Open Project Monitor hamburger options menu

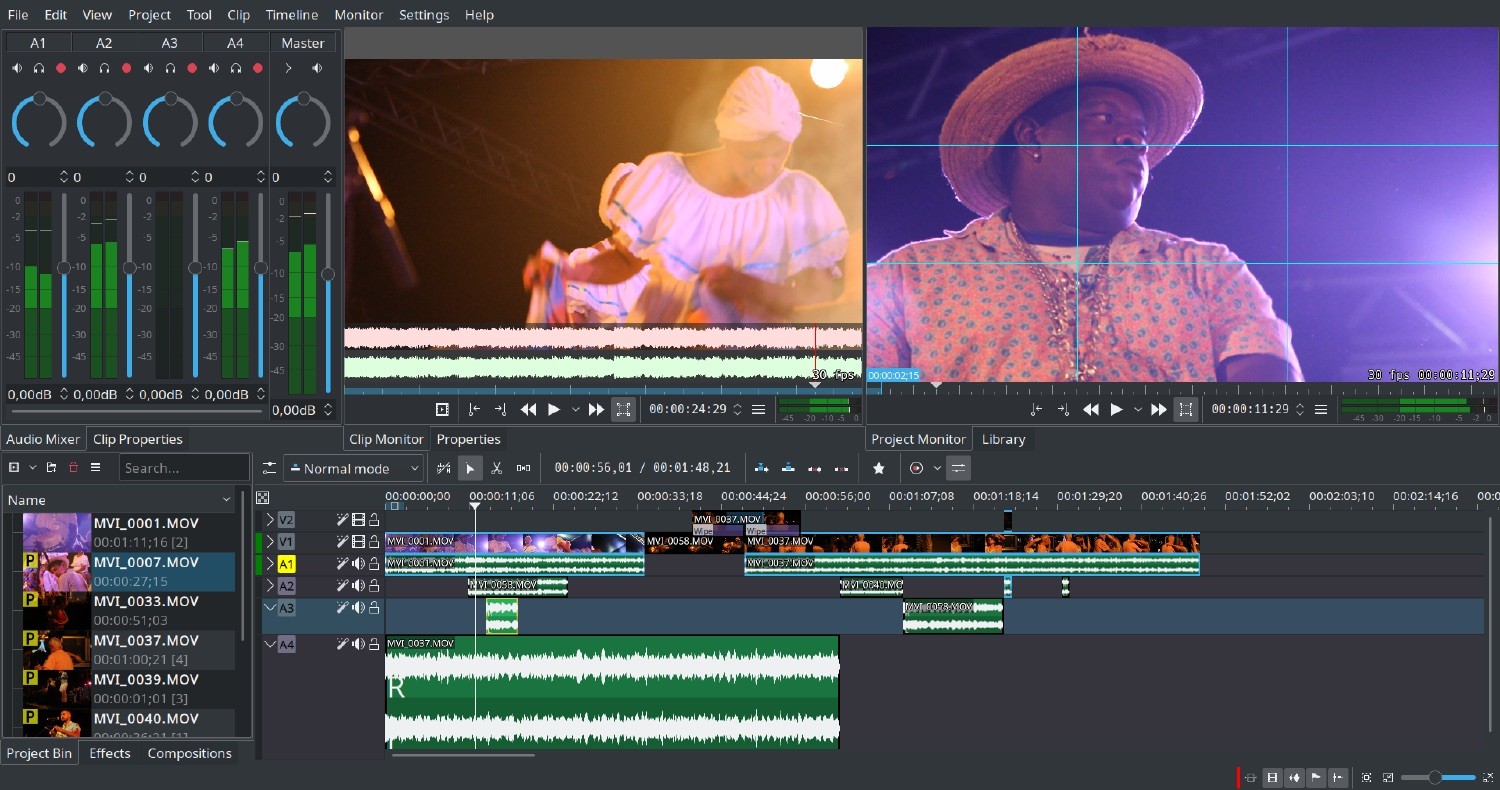coord(1321,409)
